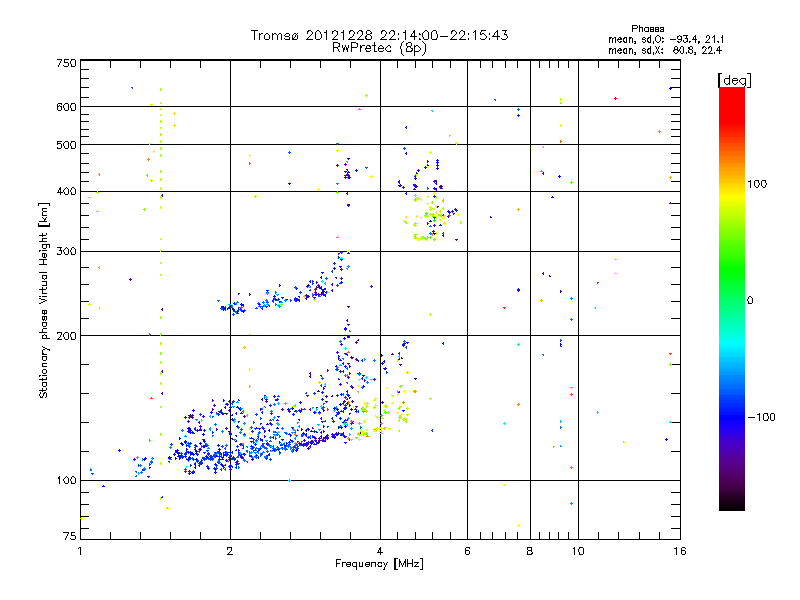Click the '500' y-axis tick label

(x=66, y=145)
